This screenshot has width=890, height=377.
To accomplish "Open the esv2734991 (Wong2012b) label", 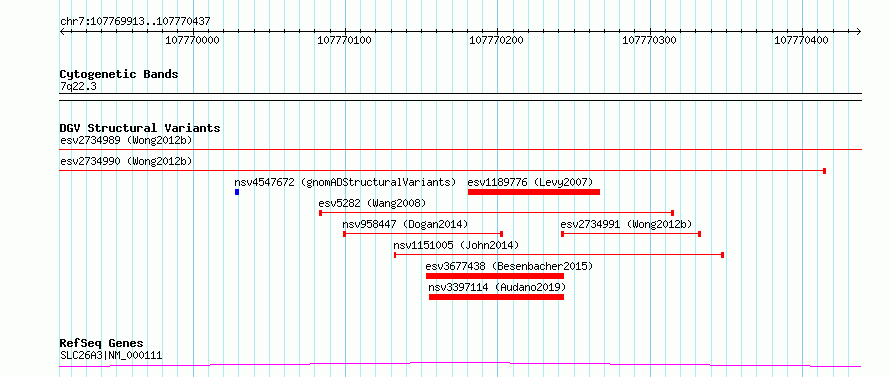I will (x=626, y=224).
